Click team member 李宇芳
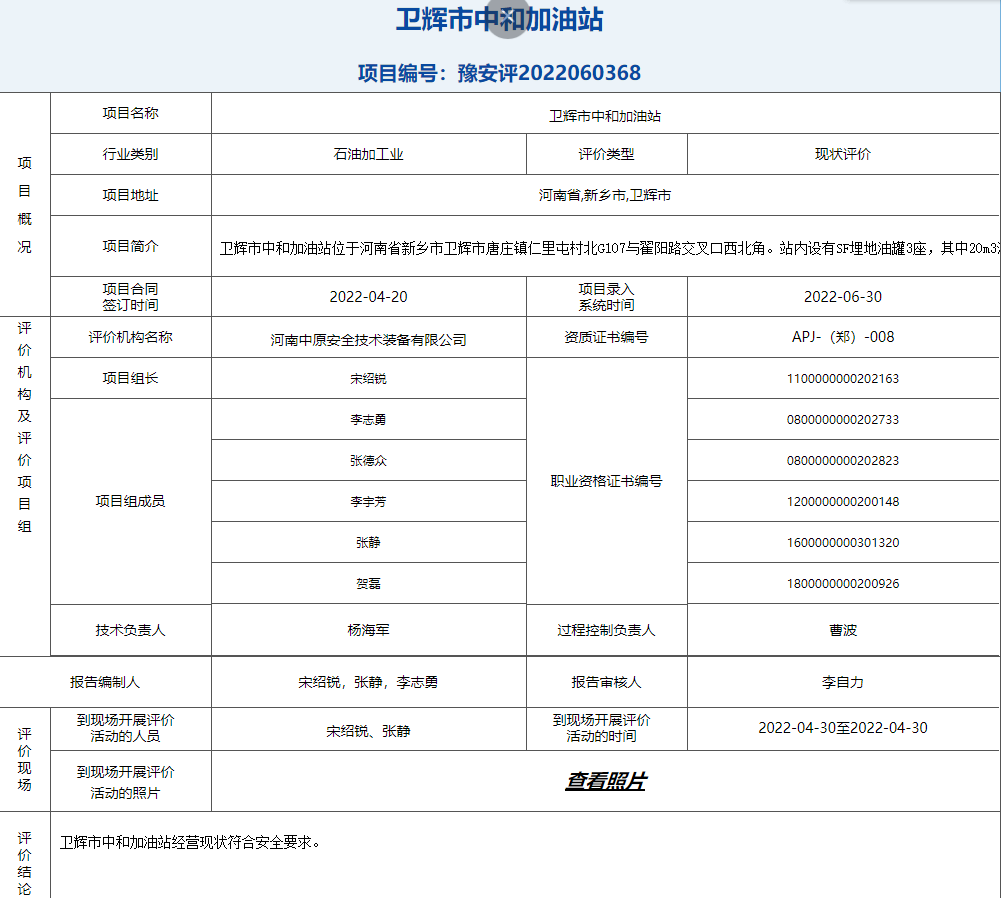This screenshot has width=1001, height=898. [368, 502]
